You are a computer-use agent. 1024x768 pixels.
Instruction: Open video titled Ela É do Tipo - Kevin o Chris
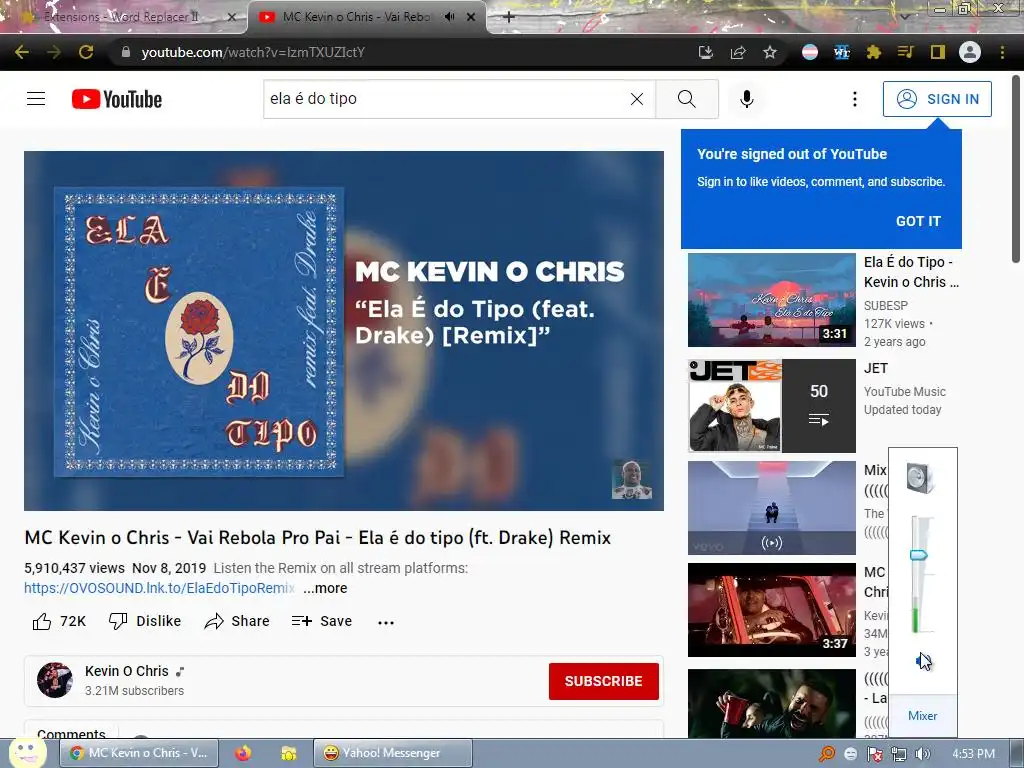(x=911, y=272)
